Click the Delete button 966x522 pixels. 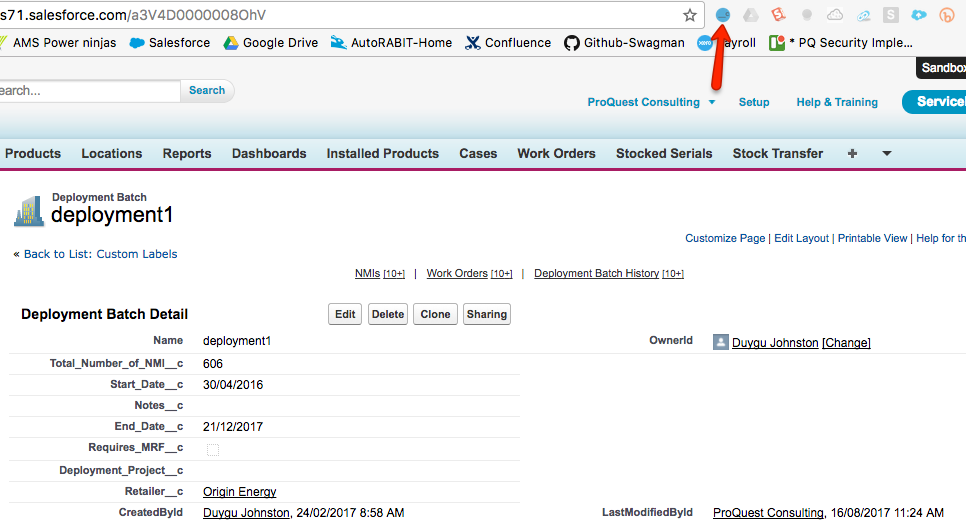pyautogui.click(x=388, y=314)
